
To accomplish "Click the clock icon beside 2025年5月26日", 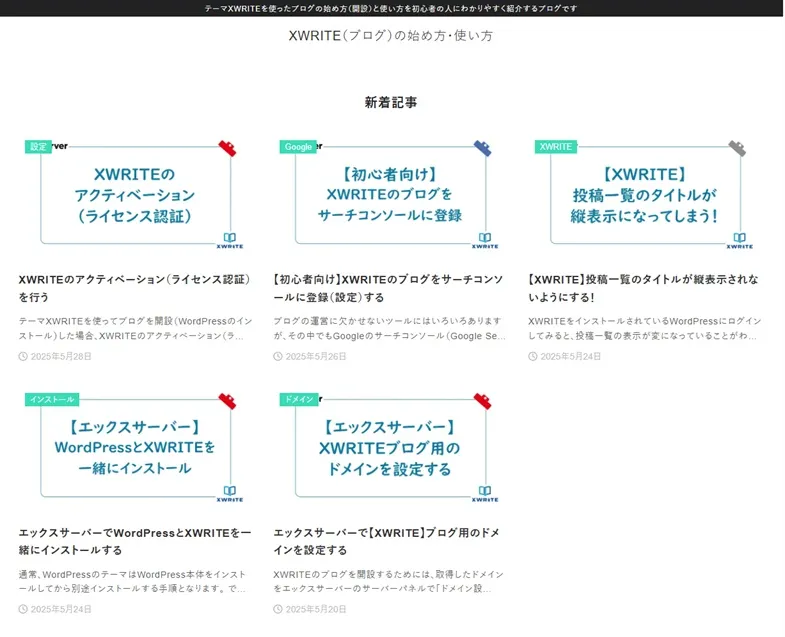I will point(278,357).
